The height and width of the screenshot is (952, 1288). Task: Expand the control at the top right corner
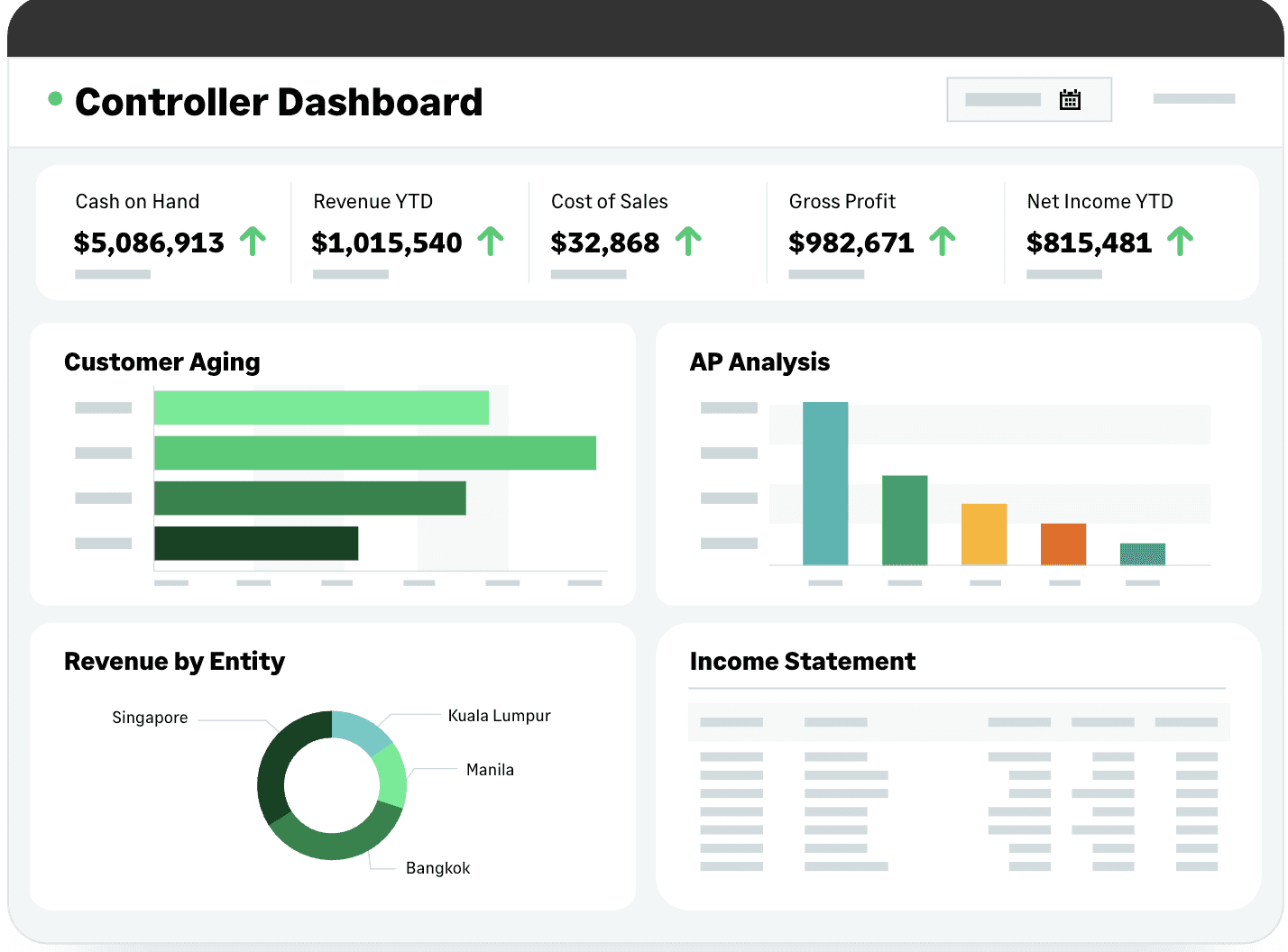tap(1193, 98)
